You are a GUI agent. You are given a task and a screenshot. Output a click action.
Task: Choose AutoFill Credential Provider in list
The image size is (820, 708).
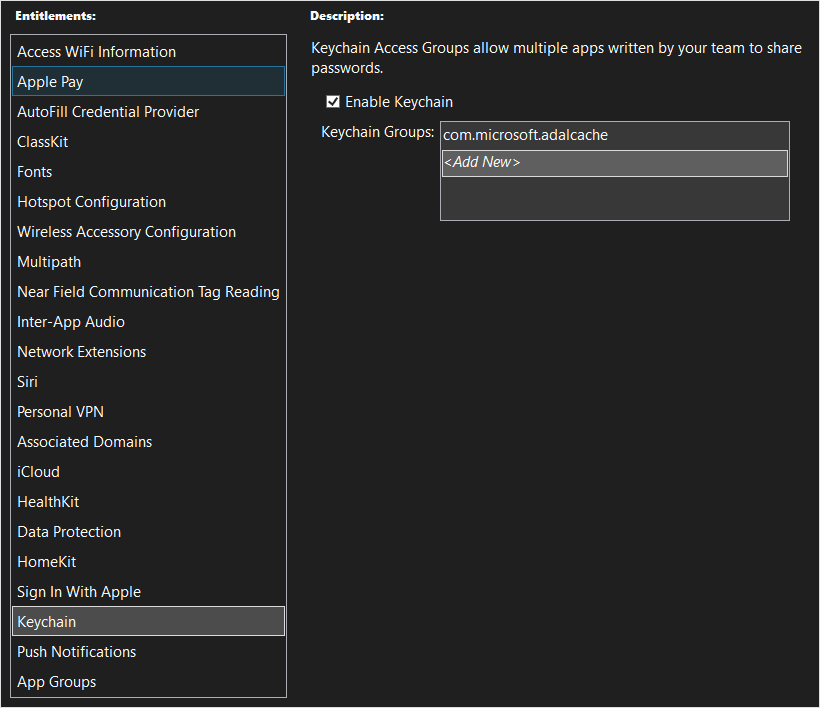pyautogui.click(x=108, y=112)
